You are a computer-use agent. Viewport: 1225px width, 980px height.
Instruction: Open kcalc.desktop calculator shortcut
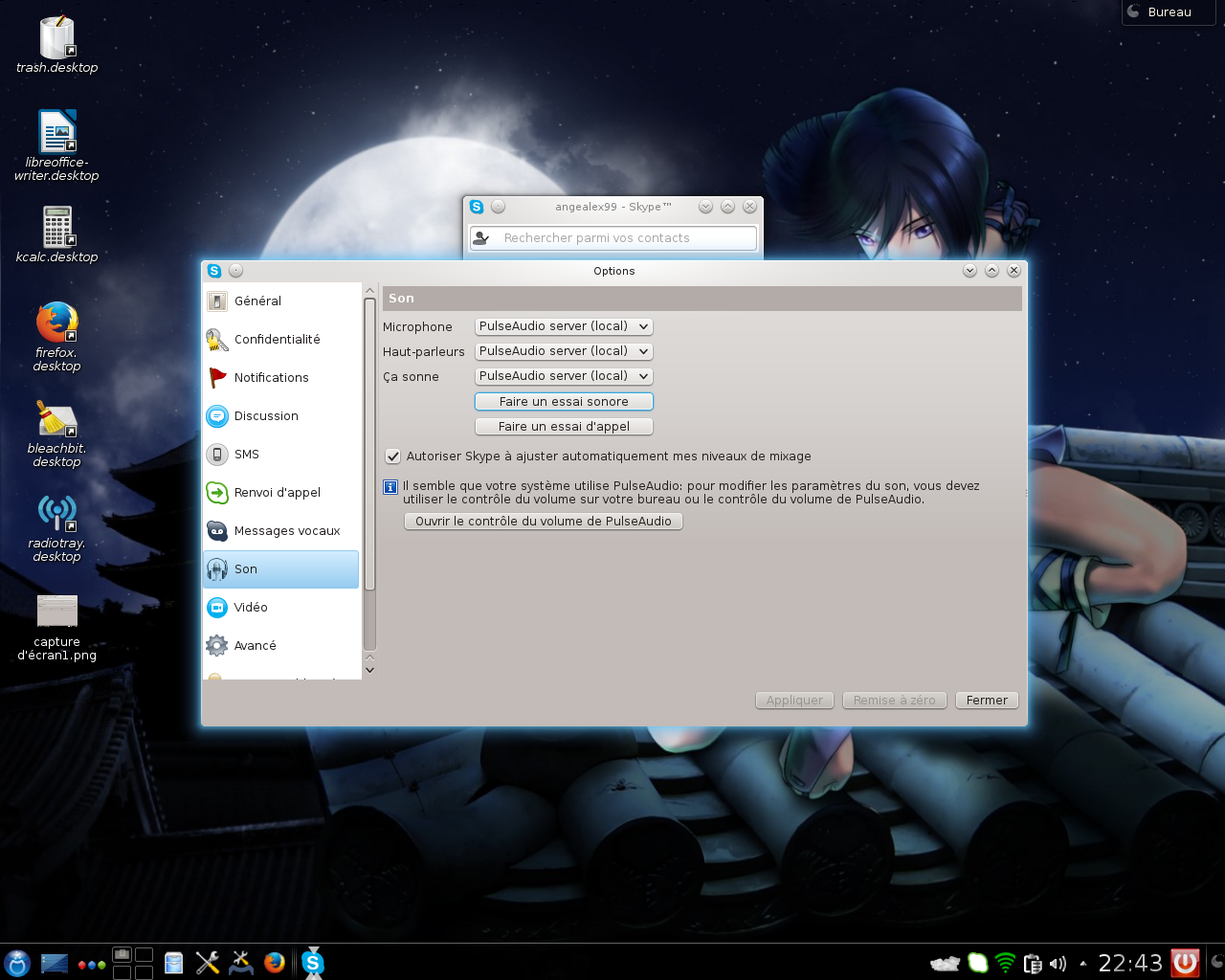[x=57, y=234]
